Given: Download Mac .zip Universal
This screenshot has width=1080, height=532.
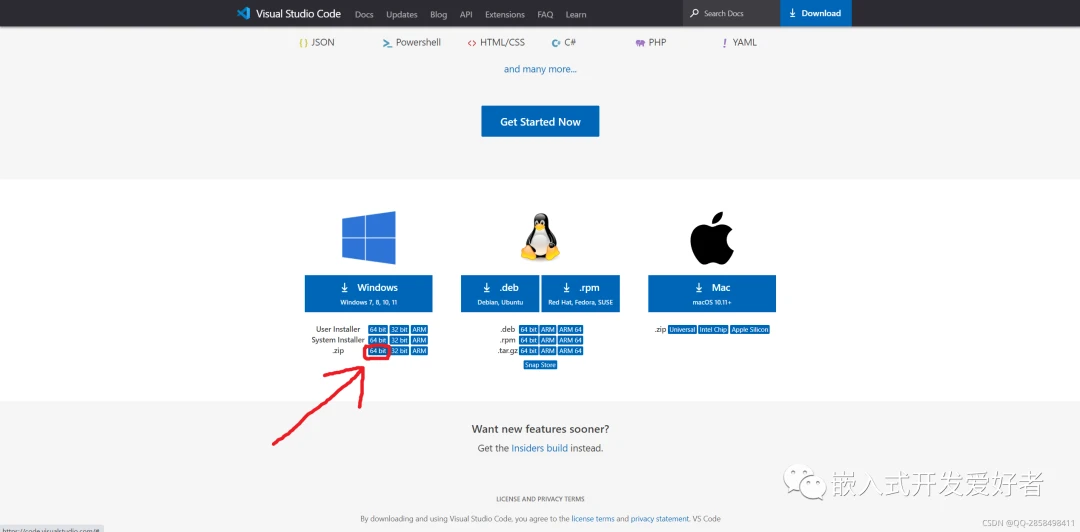Looking at the screenshot, I should [683, 329].
